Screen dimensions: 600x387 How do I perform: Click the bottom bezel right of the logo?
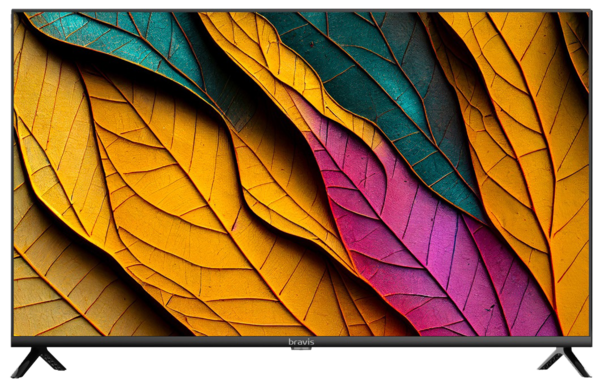click(x=453, y=341)
